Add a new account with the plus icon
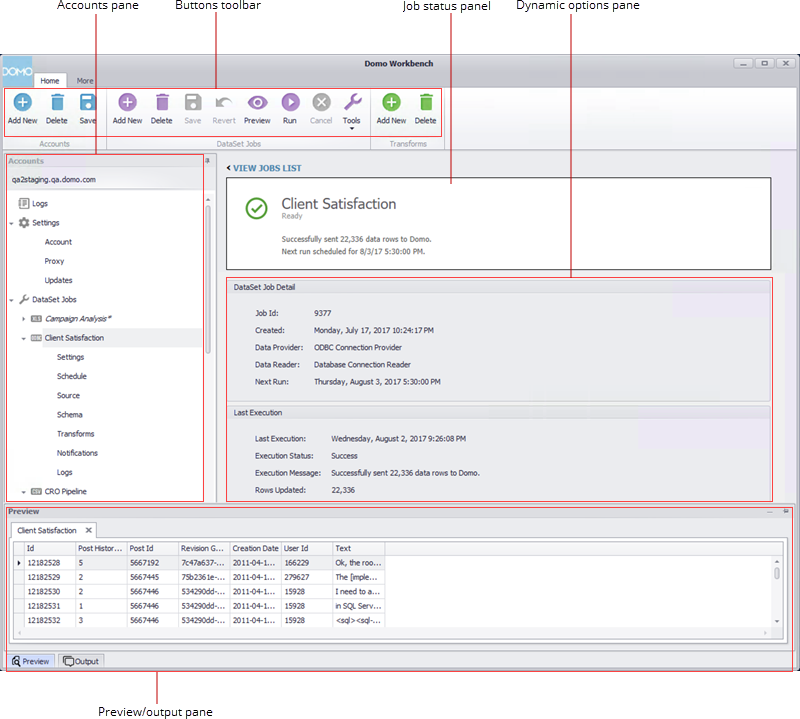The image size is (800, 719). tap(22, 103)
